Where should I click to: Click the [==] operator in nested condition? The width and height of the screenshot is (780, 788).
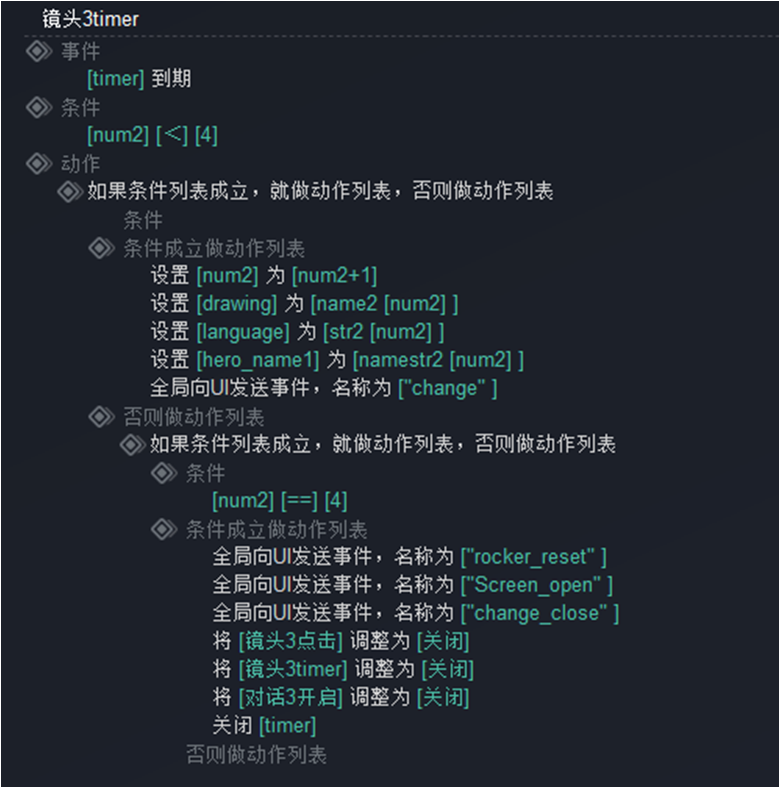tap(299, 501)
